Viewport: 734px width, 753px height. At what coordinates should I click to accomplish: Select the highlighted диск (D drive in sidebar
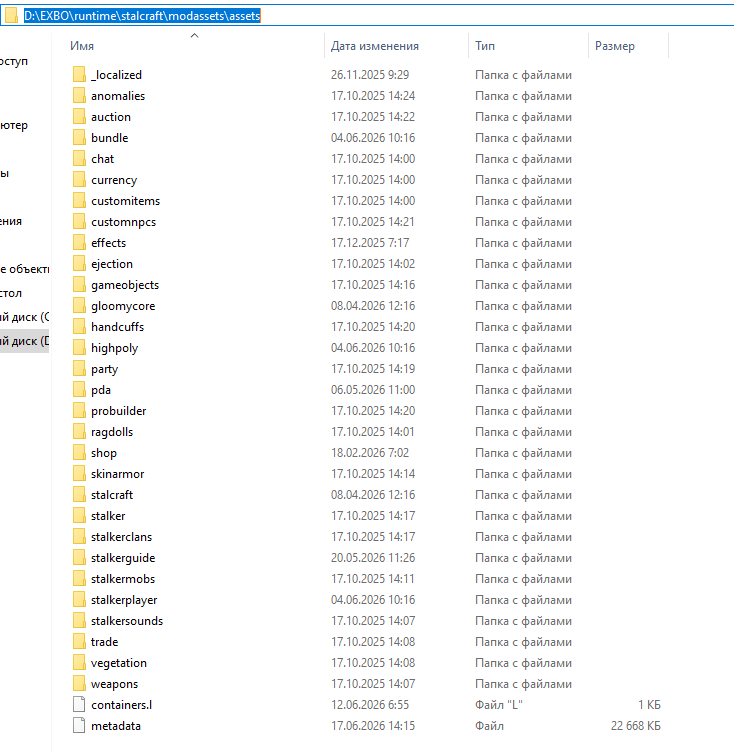(24, 341)
